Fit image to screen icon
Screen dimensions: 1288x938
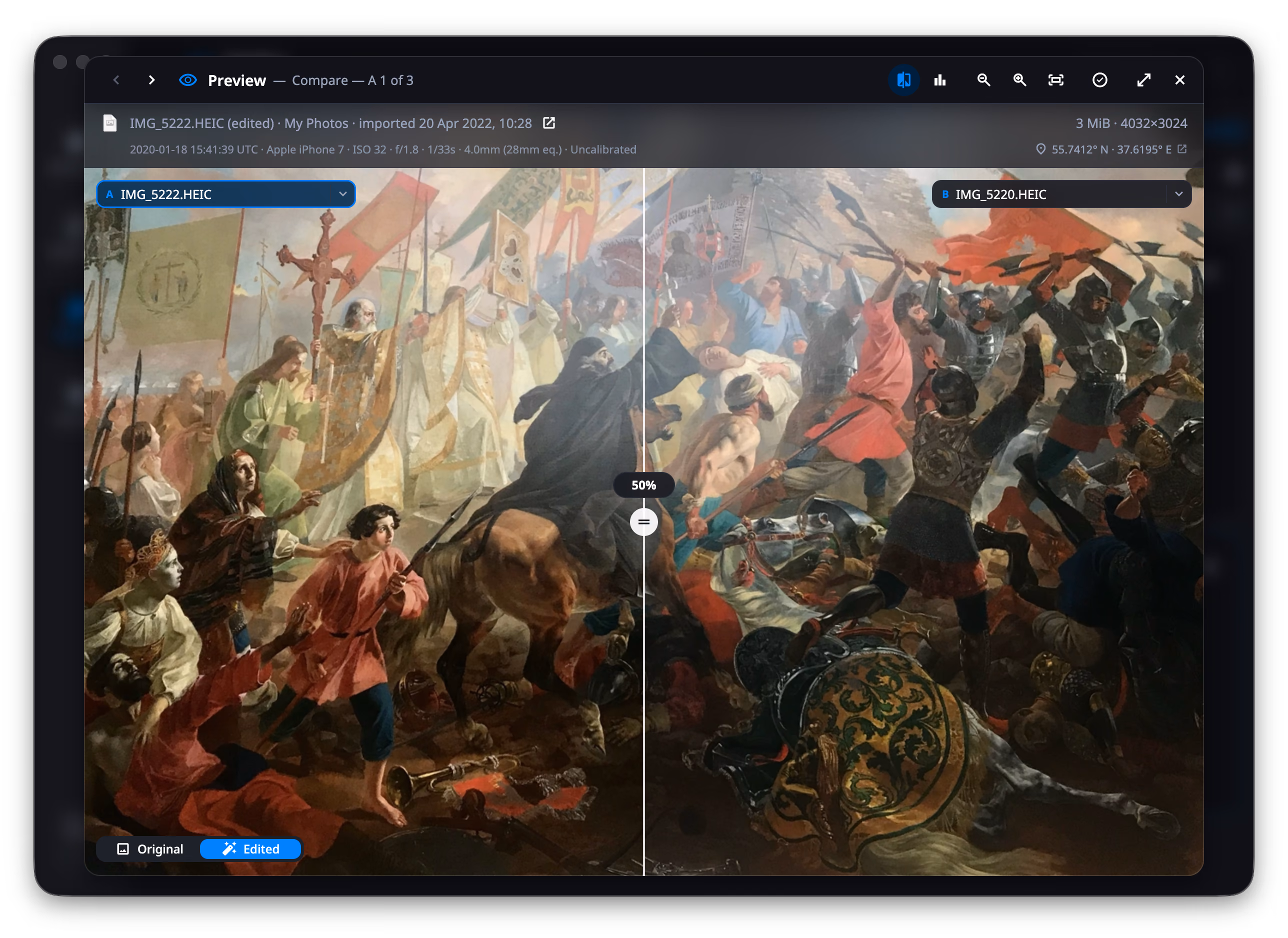(1055, 80)
